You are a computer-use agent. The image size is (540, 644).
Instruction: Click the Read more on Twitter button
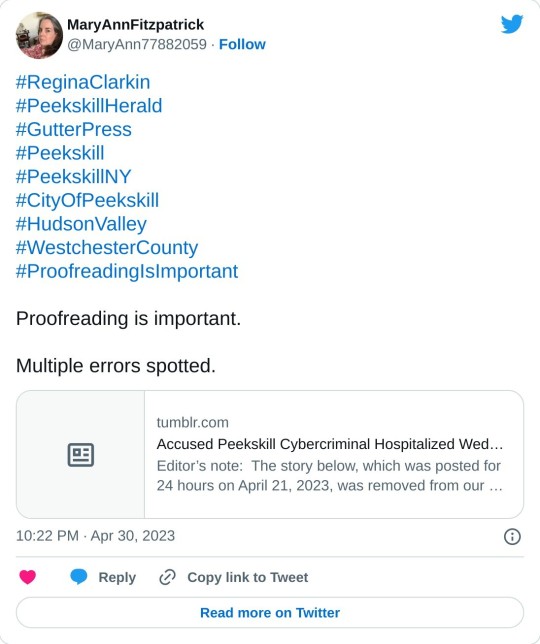(x=270, y=612)
